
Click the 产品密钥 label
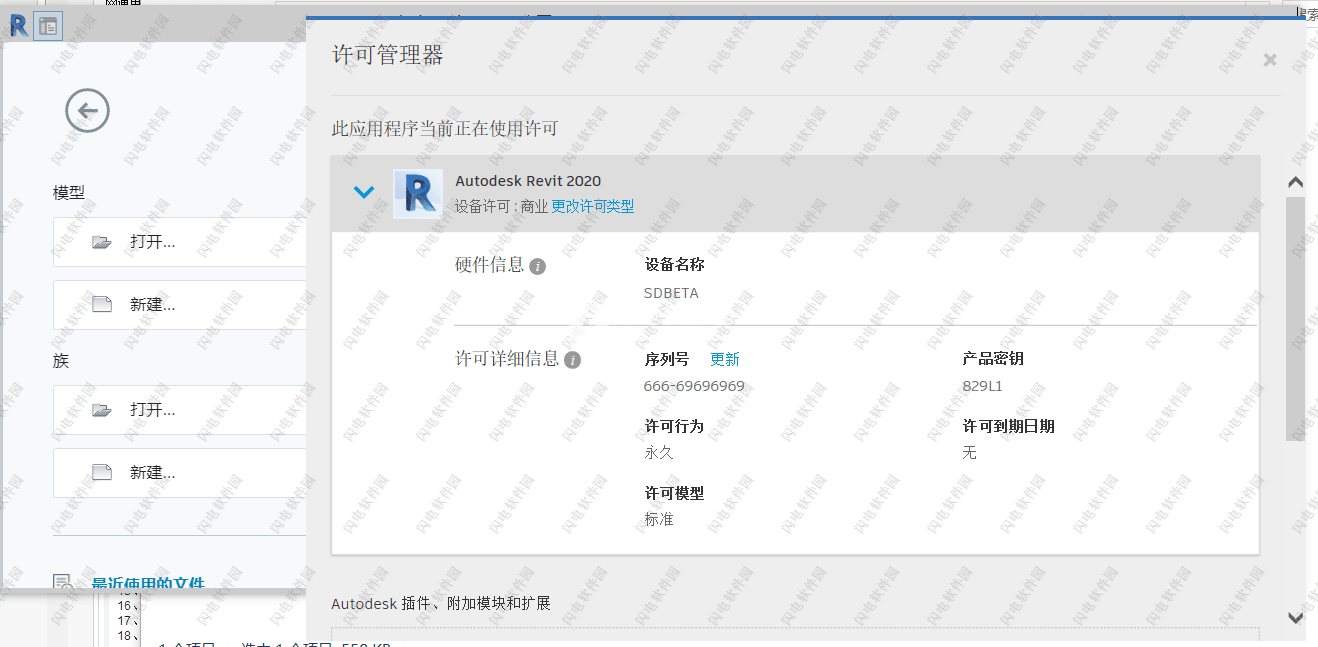pyautogui.click(x=993, y=359)
